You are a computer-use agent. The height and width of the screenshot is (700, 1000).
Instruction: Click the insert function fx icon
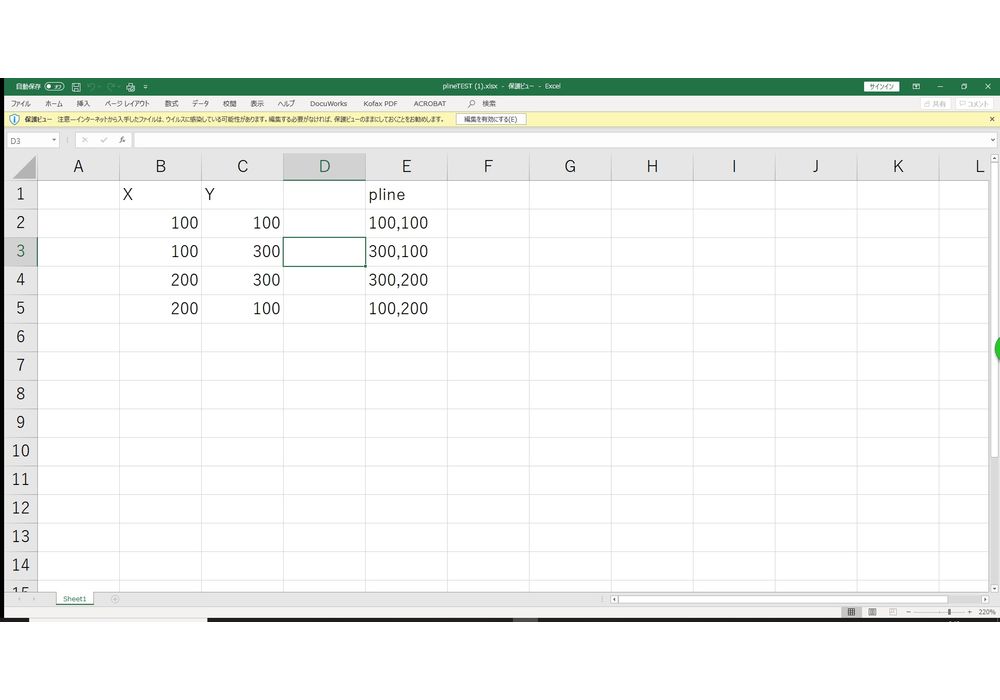(121, 141)
